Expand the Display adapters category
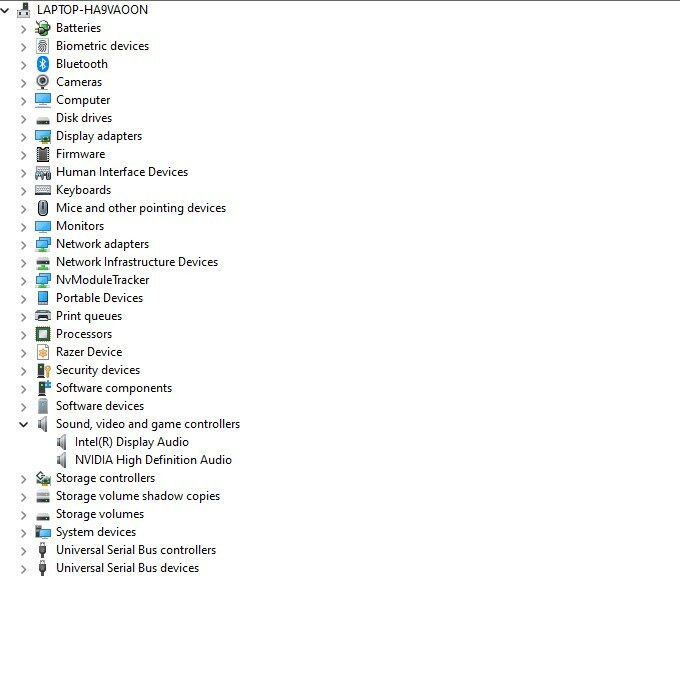Viewport: 680px width, 679px height. pyautogui.click(x=23, y=137)
